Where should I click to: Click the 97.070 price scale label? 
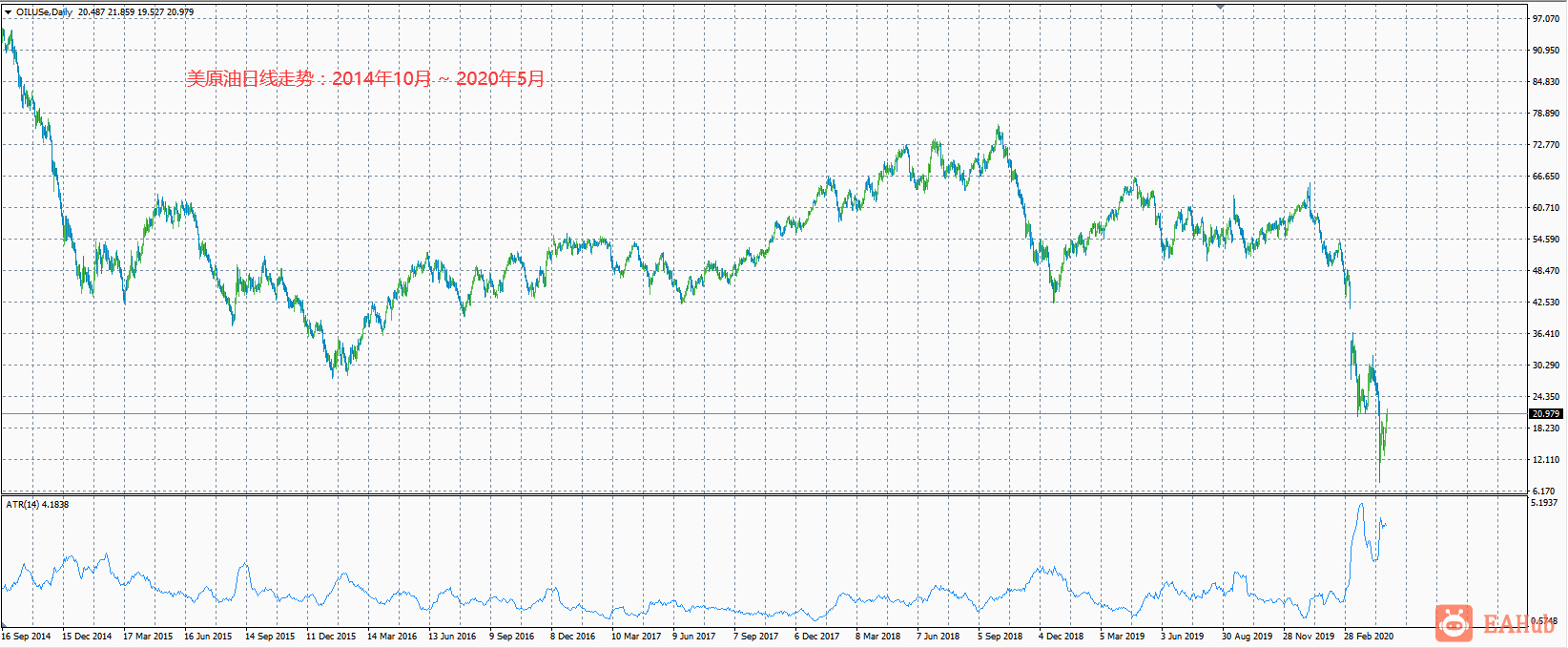1545,19
